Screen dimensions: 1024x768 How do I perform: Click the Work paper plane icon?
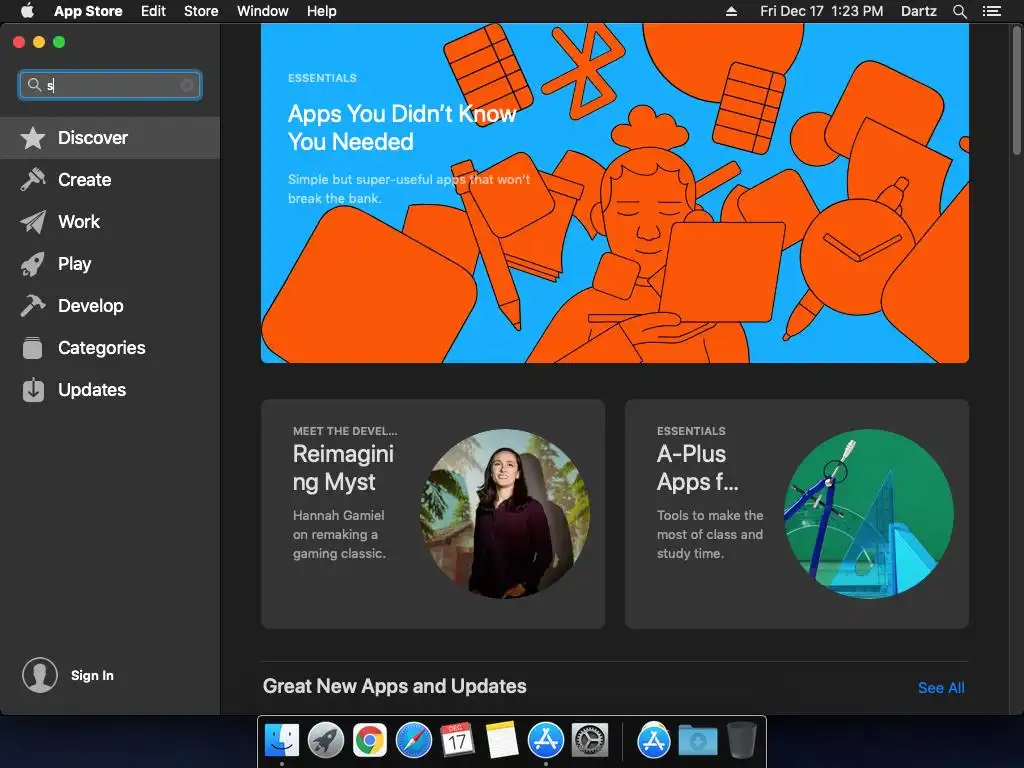coord(33,222)
